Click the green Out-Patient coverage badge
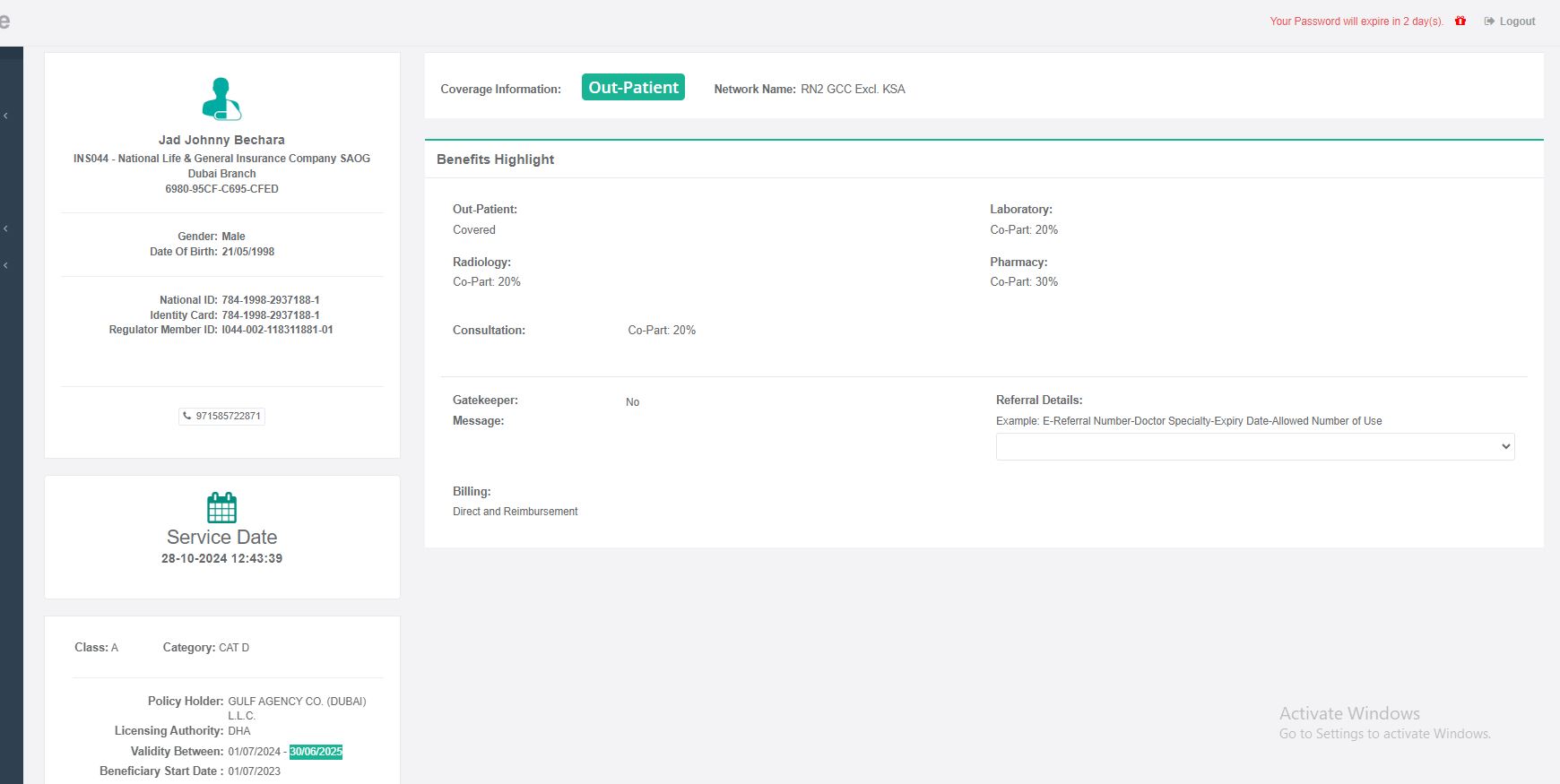 [633, 88]
